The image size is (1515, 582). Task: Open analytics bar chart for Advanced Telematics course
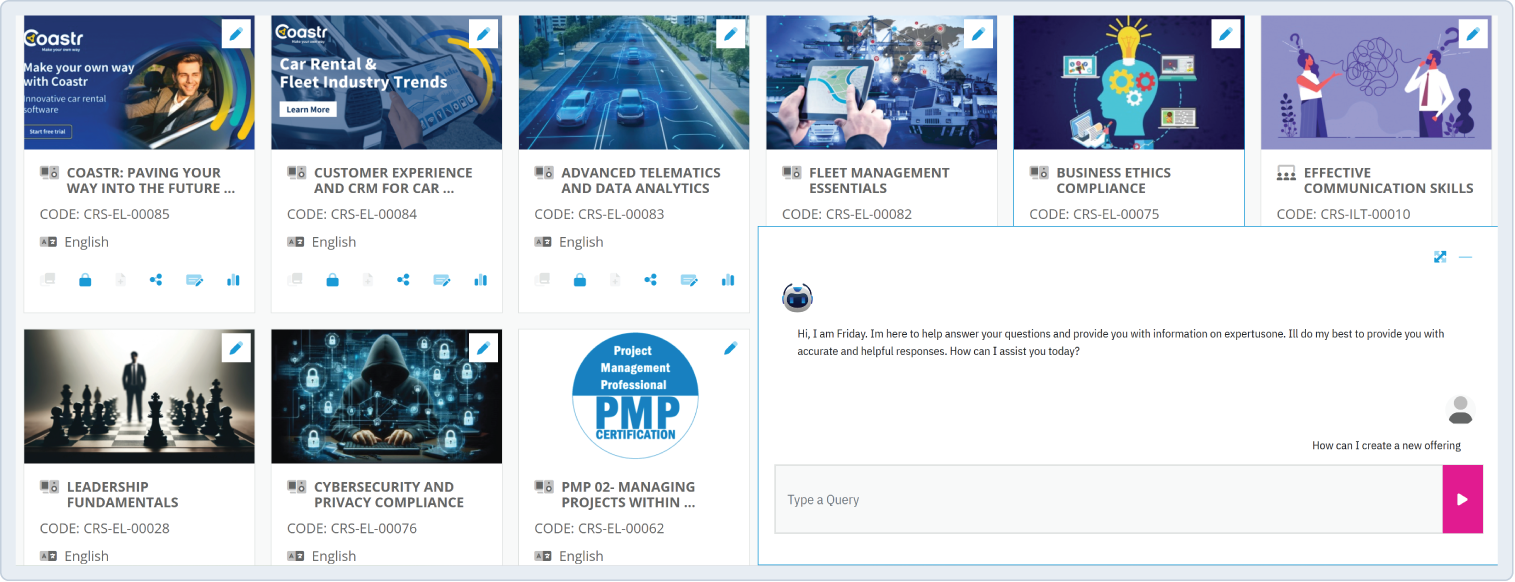[x=728, y=280]
